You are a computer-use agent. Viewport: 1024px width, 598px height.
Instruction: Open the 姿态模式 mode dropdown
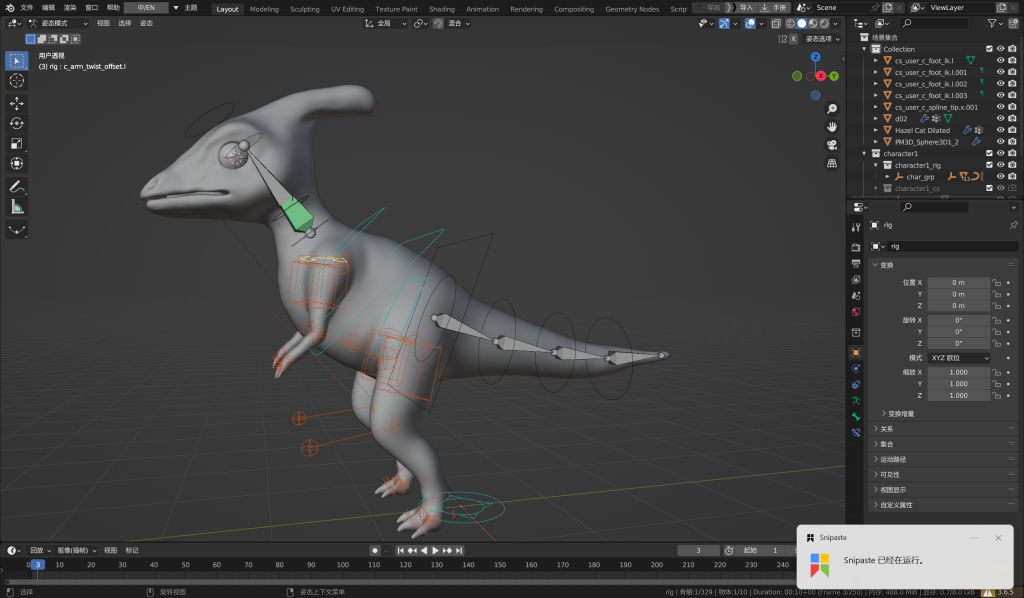60,22
